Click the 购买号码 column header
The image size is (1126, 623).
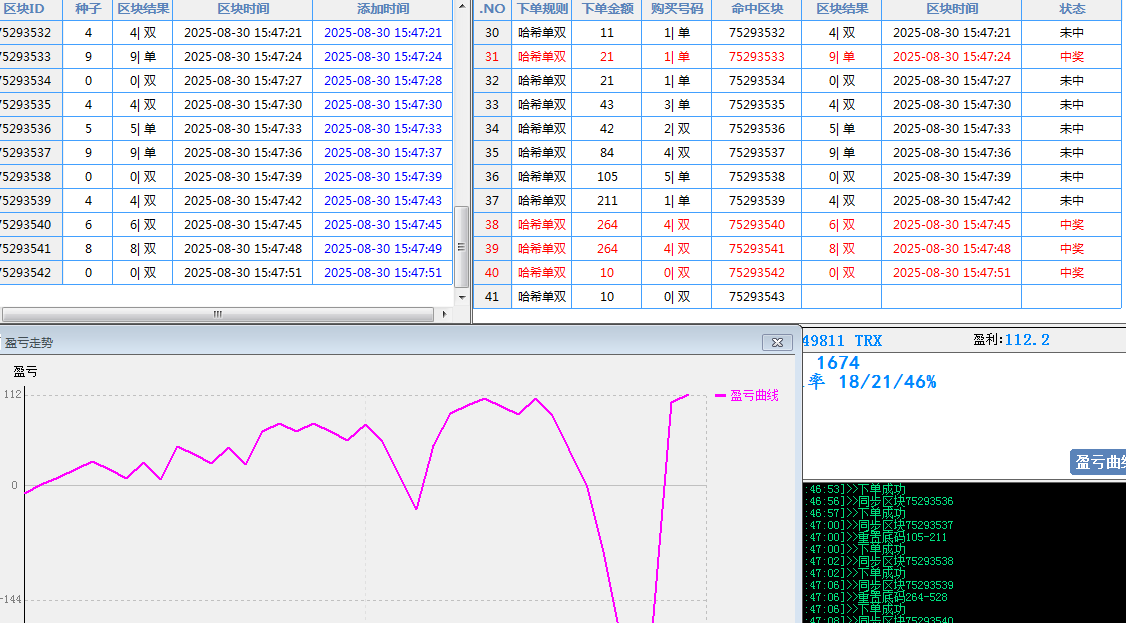tap(676, 9)
